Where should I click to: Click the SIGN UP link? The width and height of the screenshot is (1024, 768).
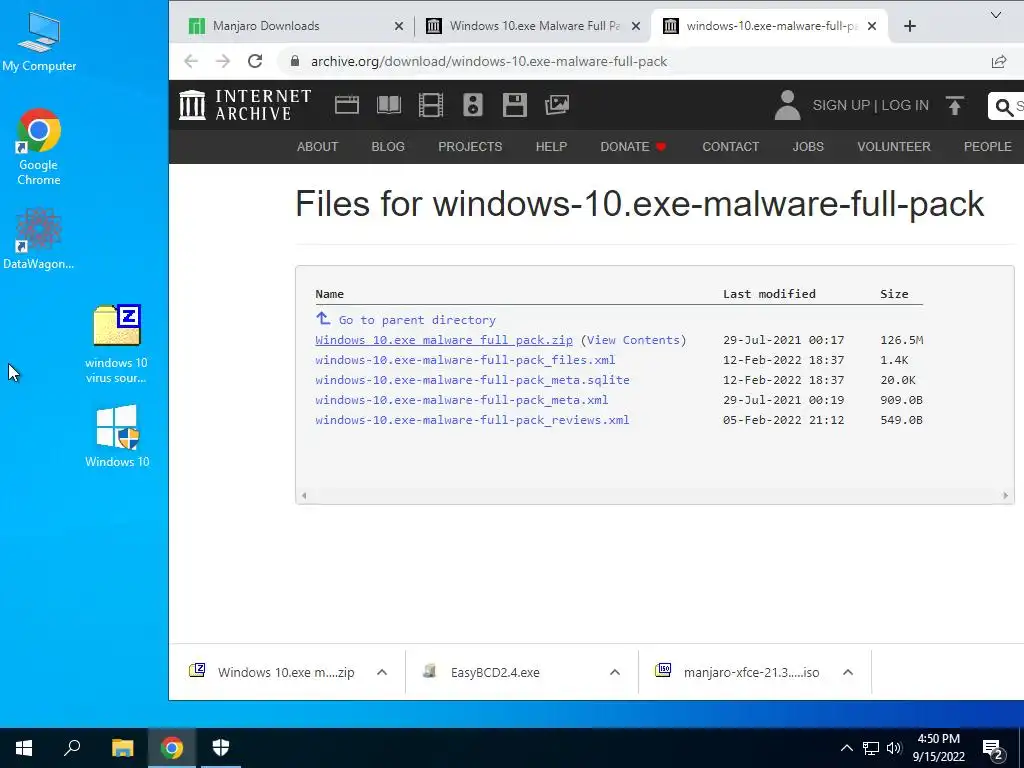click(x=841, y=105)
